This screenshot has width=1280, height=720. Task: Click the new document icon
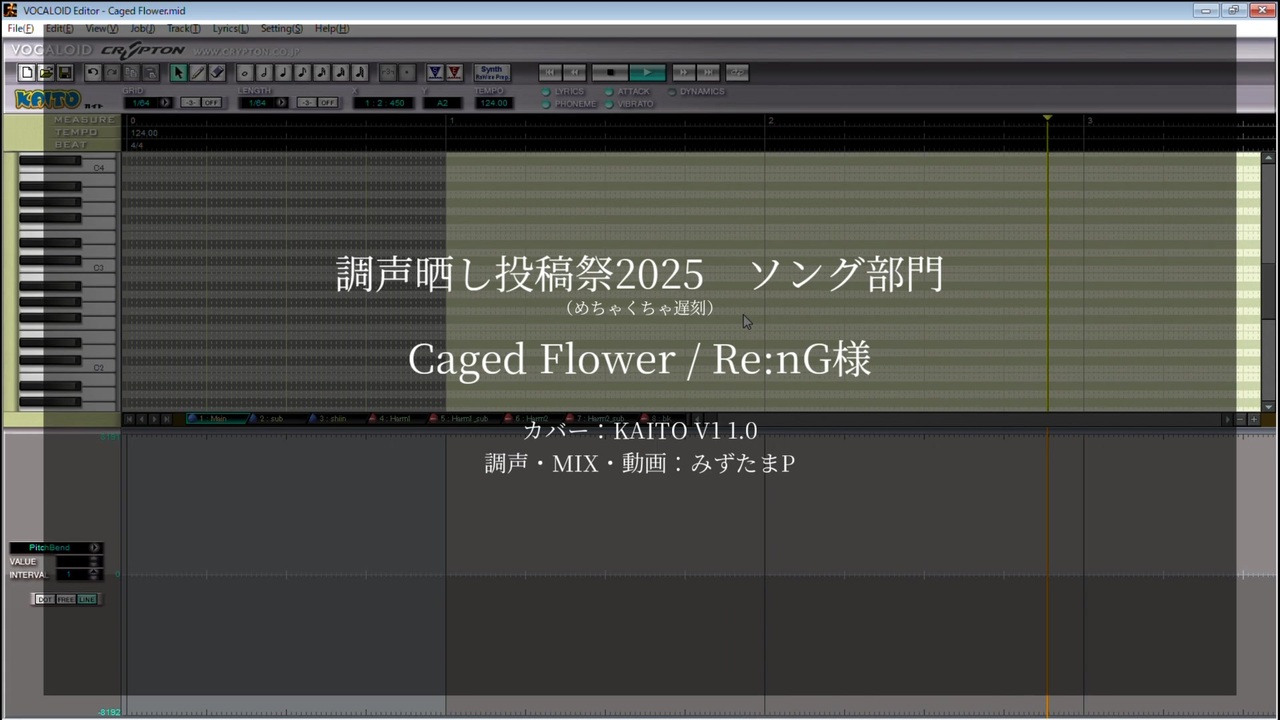coord(27,72)
